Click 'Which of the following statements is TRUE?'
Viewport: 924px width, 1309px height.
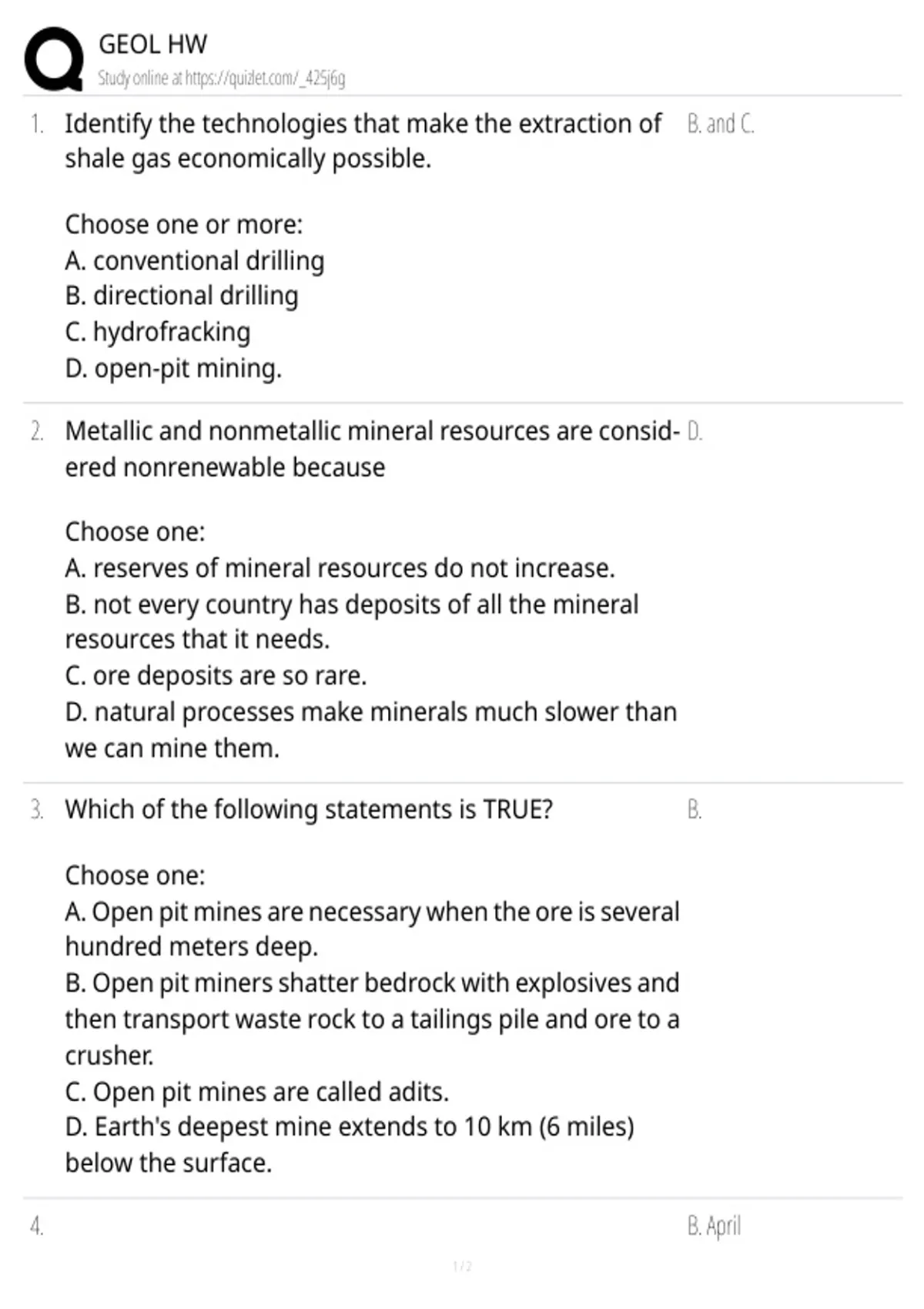point(309,809)
